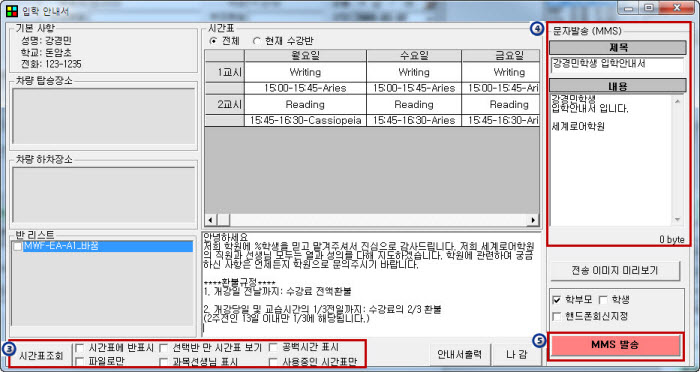
Task: Open 전송 이미지 미리보기 preview
Action: 615,271
